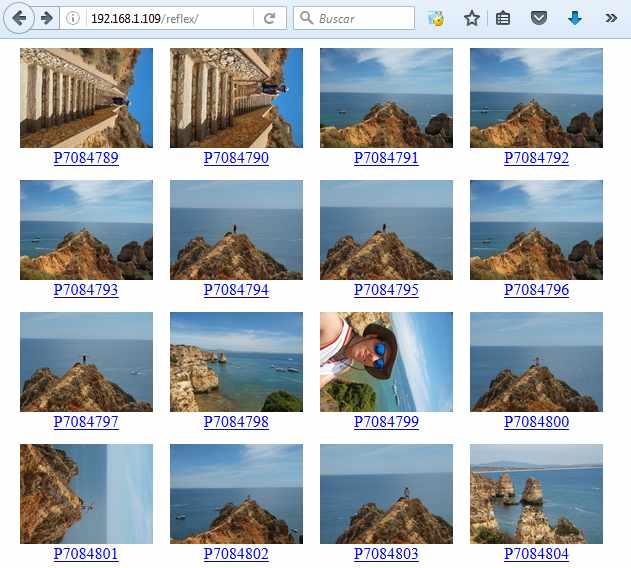Expand the toolbar overflow chevrons
The width and height of the screenshot is (631, 568).
(611, 18)
